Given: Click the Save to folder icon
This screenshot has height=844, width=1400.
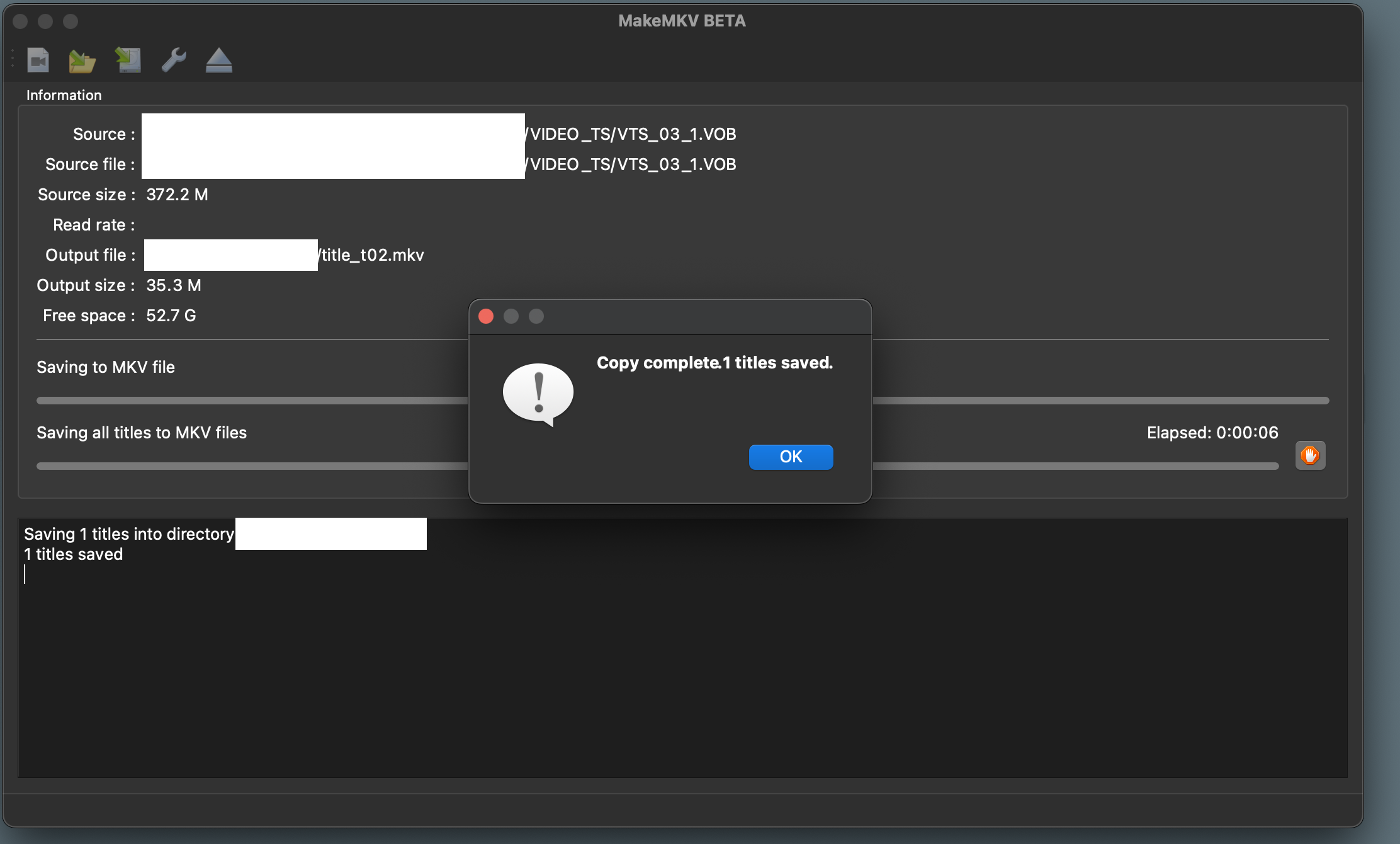Looking at the screenshot, I should pos(82,60).
